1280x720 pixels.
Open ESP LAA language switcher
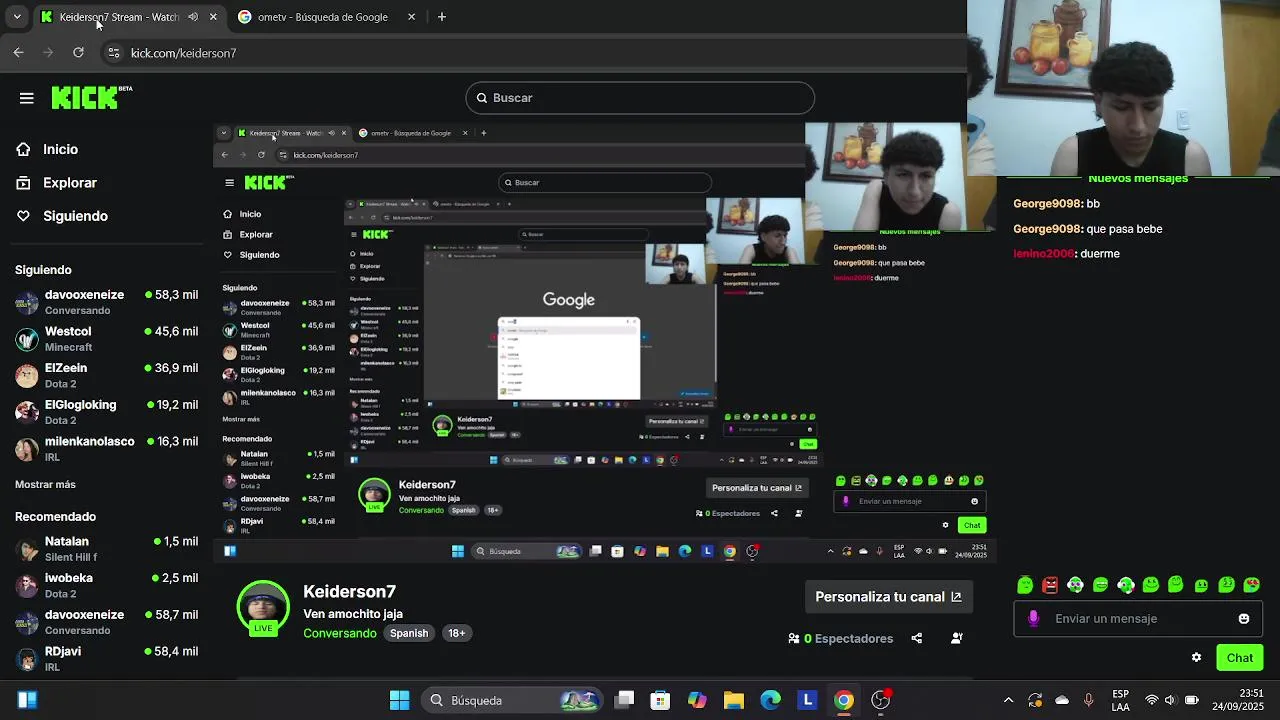(x=1121, y=700)
